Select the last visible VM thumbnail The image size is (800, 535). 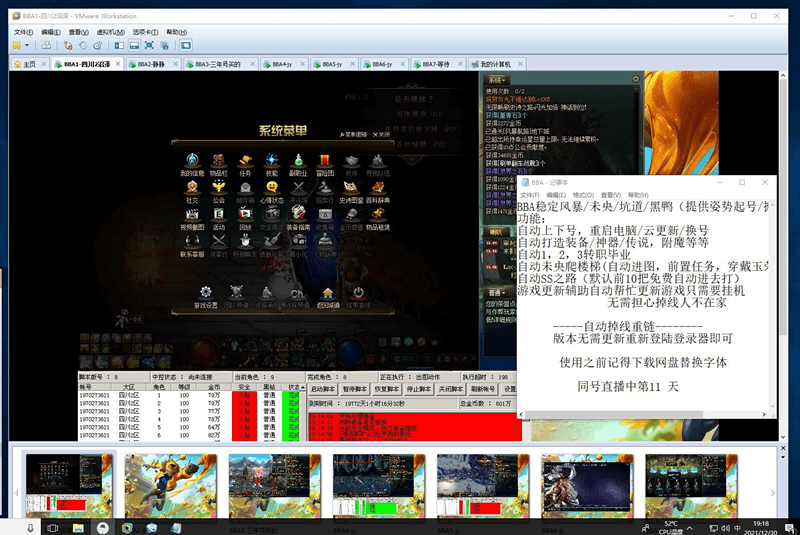[x=691, y=487]
